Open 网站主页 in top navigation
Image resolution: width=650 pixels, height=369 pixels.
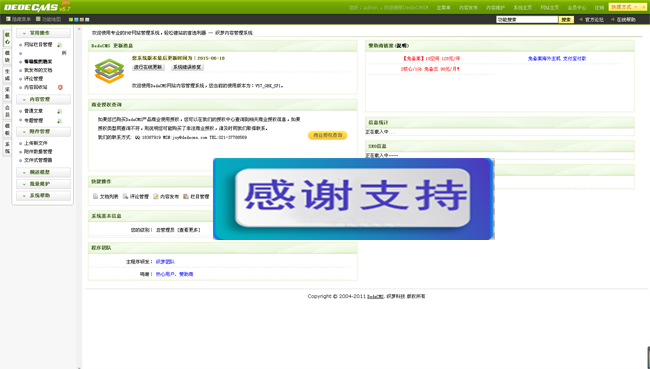[550, 8]
